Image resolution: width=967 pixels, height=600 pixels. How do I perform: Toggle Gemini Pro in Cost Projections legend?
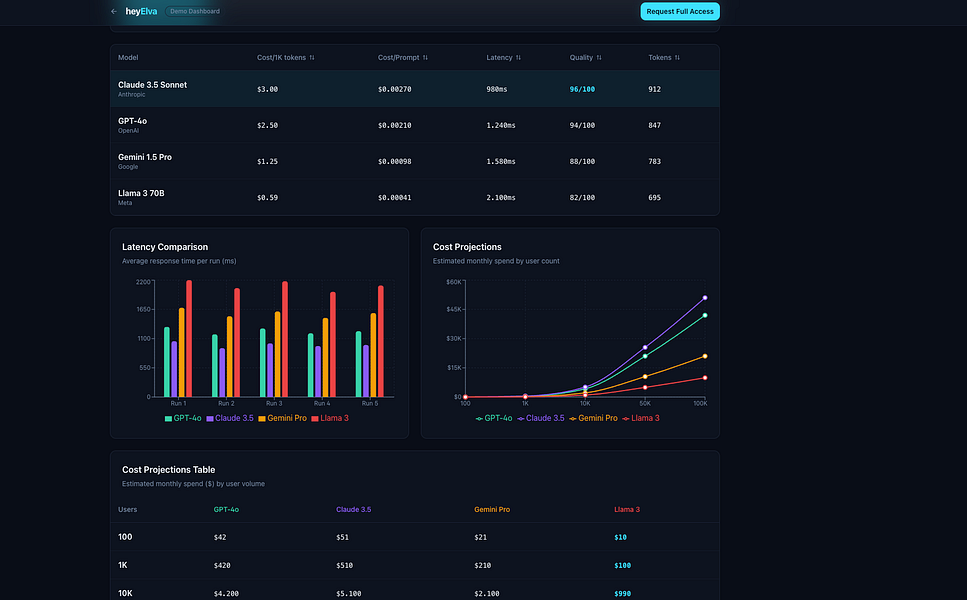[593, 418]
